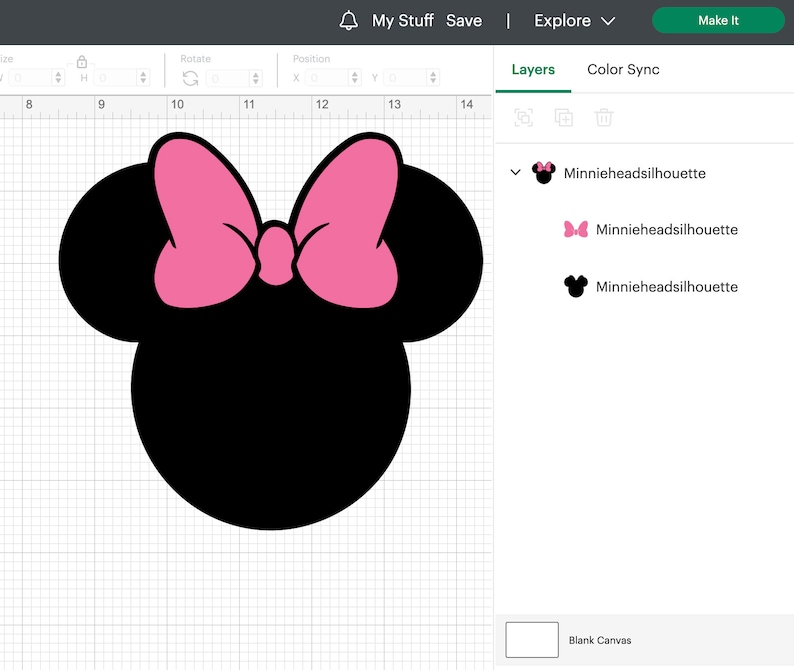
Task: Click the Rotate angle input field
Action: click(x=227, y=78)
